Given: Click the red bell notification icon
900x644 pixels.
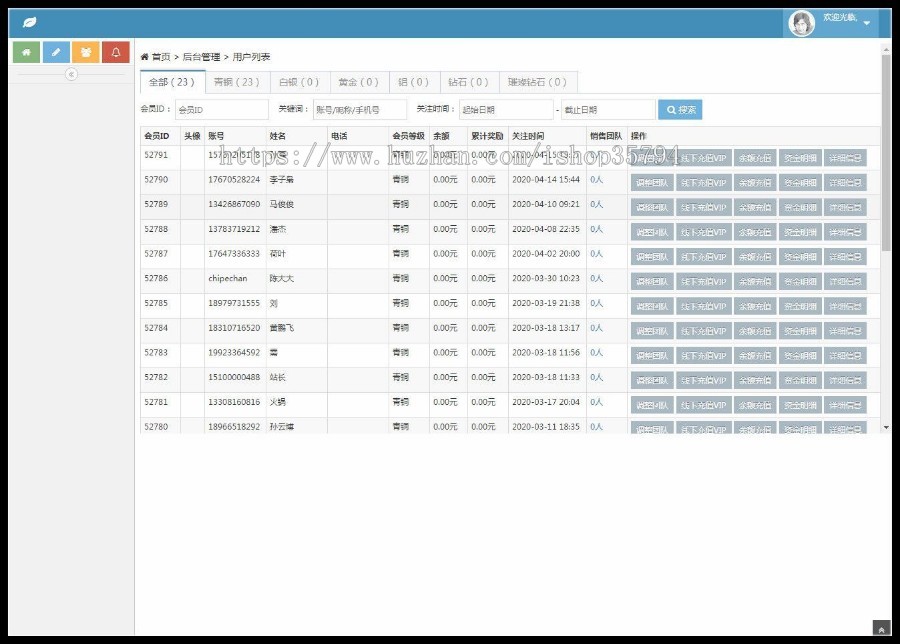Looking at the screenshot, I should tap(116, 52).
